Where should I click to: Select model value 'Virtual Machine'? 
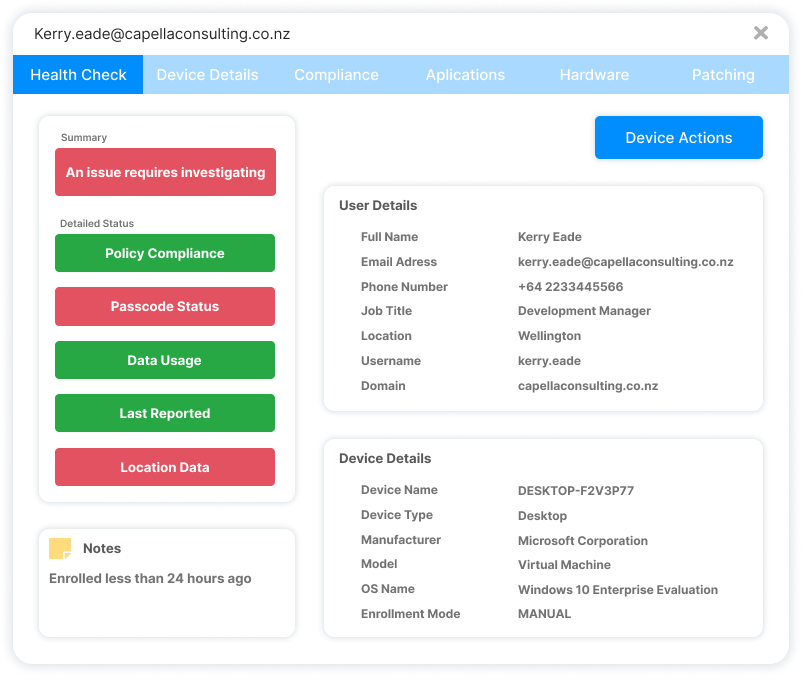pyautogui.click(x=564, y=565)
